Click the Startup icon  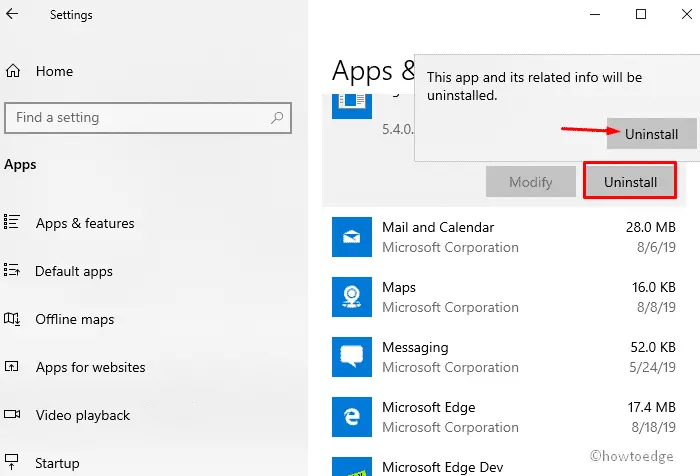12,462
